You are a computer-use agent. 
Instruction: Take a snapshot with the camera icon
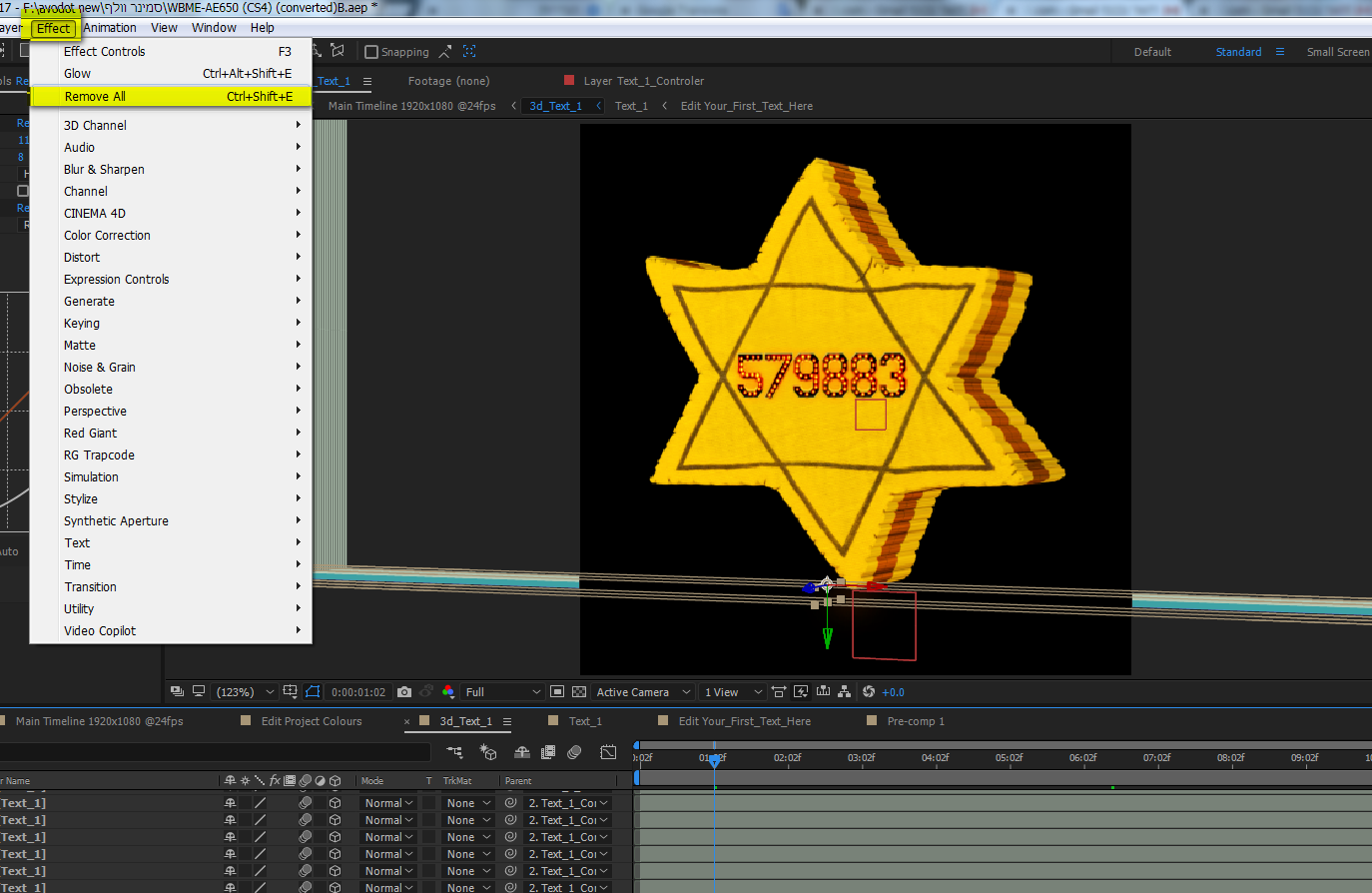[404, 692]
